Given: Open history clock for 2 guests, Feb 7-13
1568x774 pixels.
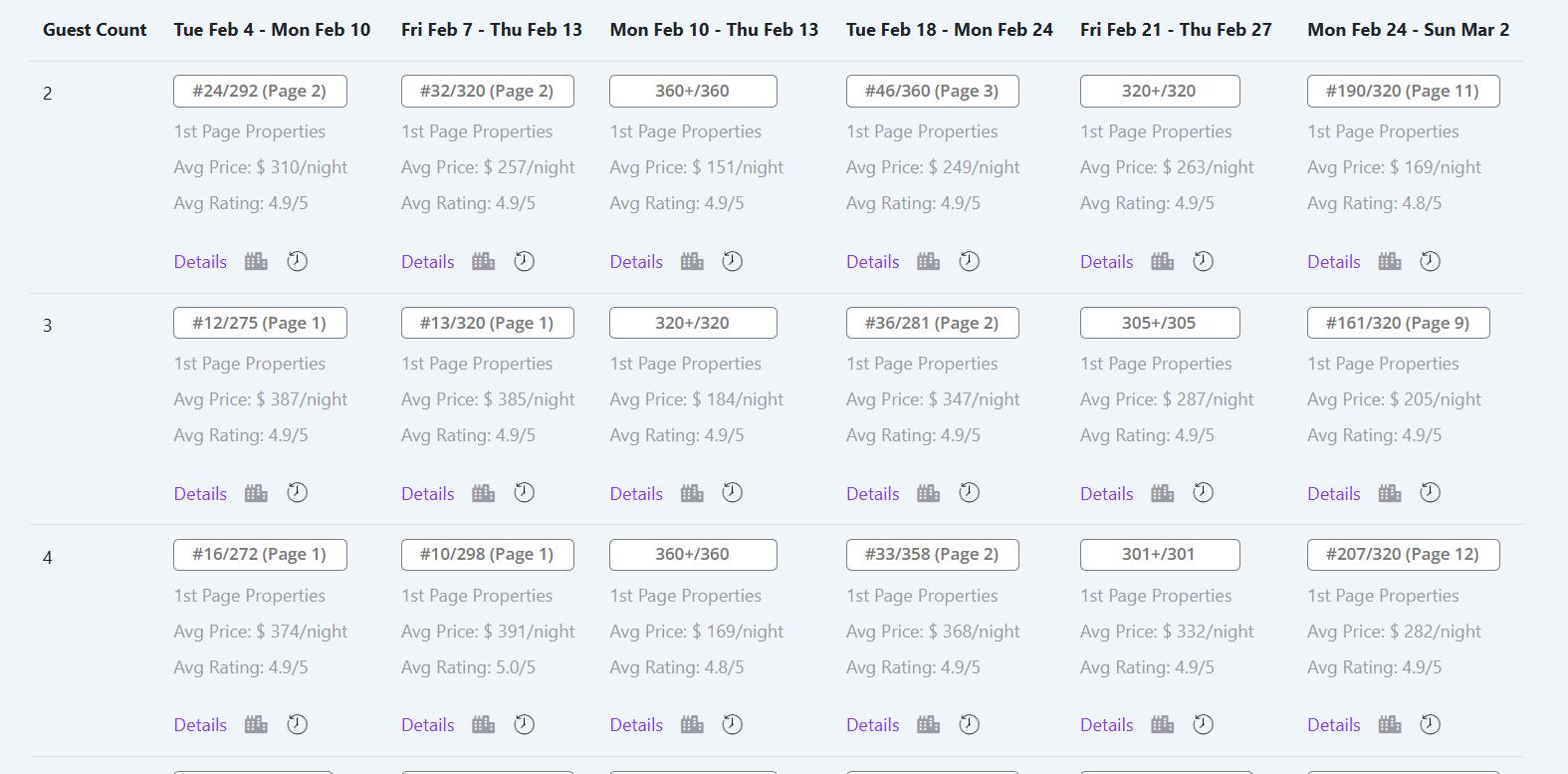Looking at the screenshot, I should click(x=524, y=261).
